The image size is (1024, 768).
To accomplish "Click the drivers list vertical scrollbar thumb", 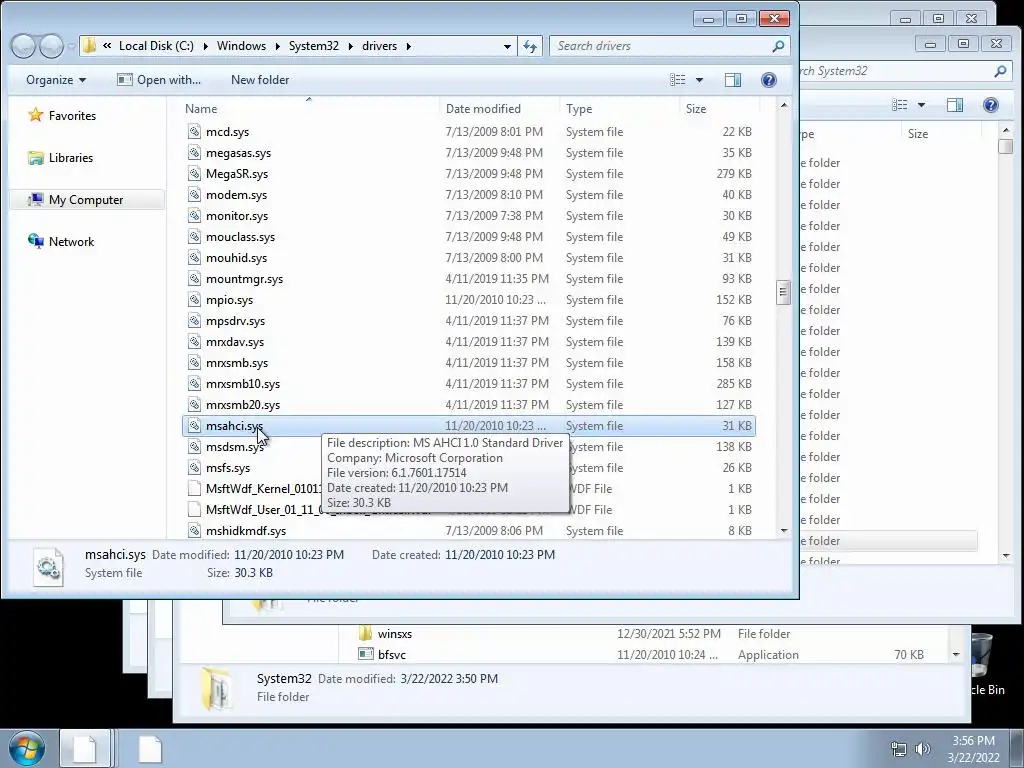I will pos(783,293).
